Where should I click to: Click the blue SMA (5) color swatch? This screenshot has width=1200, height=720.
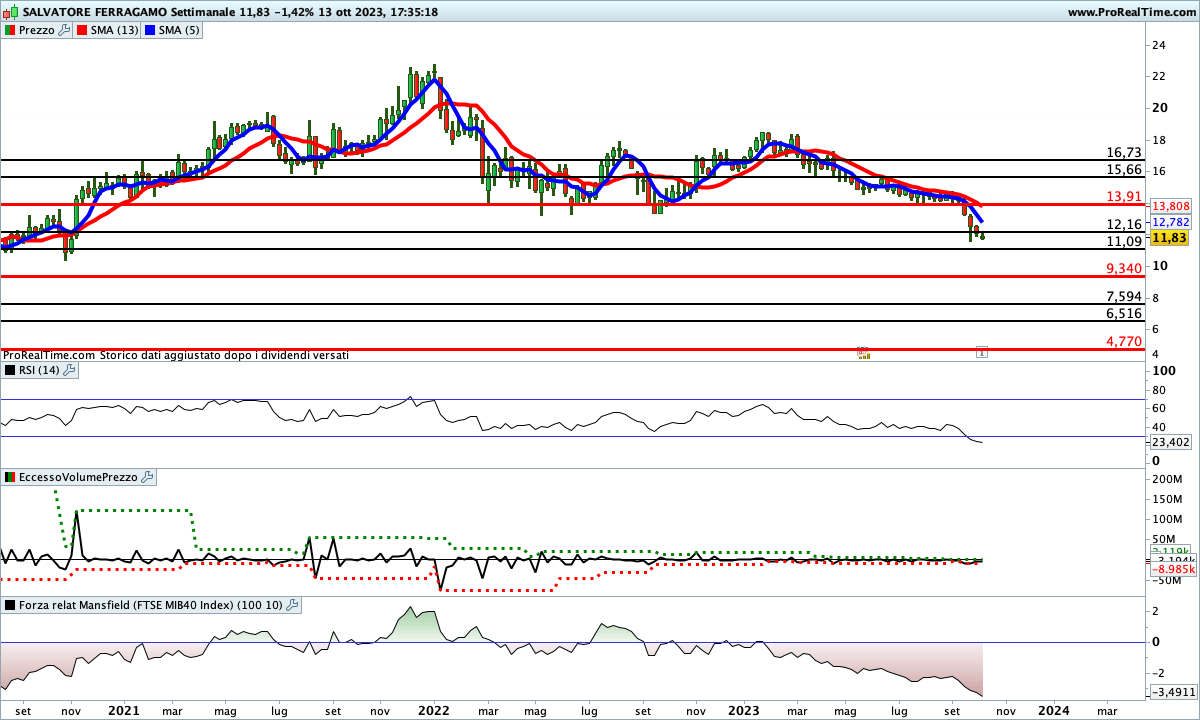tap(151, 30)
